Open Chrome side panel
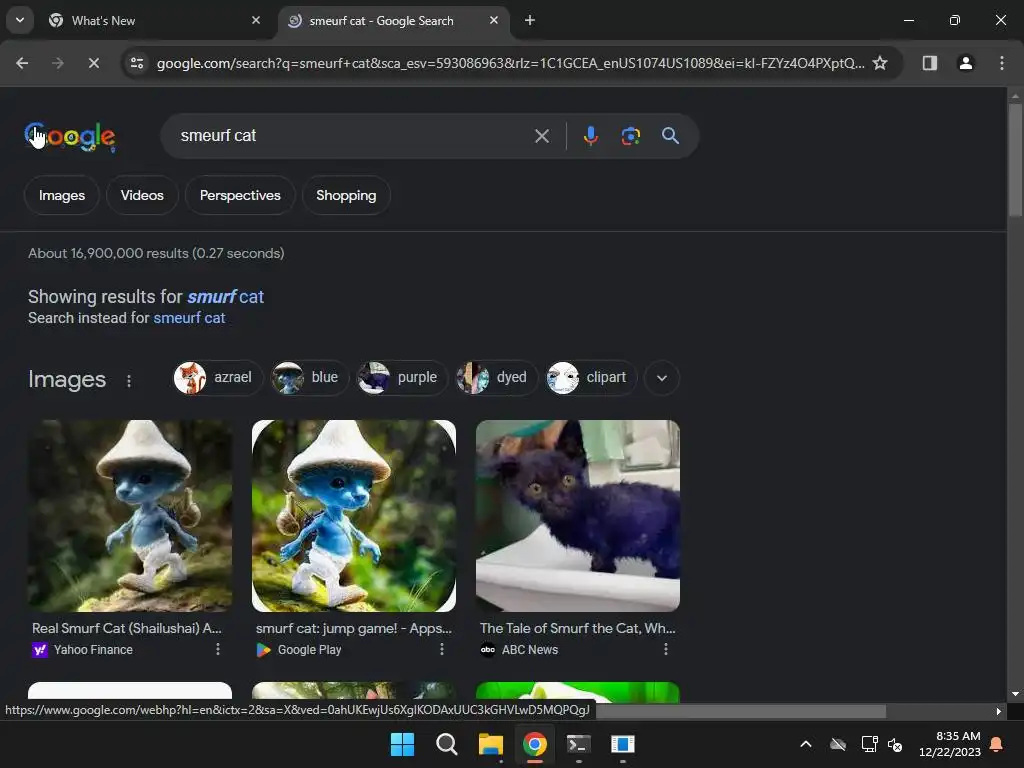Viewport: 1024px width, 768px height. [x=929, y=63]
